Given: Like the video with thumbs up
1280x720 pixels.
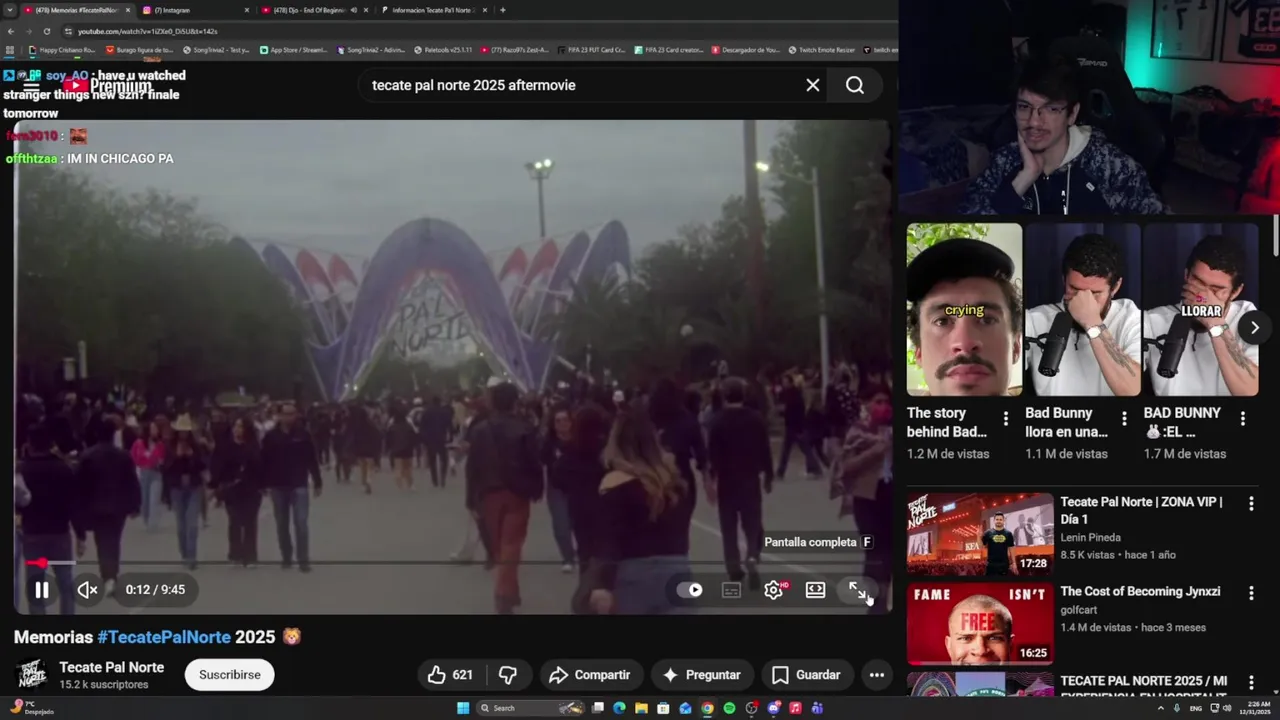Looking at the screenshot, I should coord(449,675).
